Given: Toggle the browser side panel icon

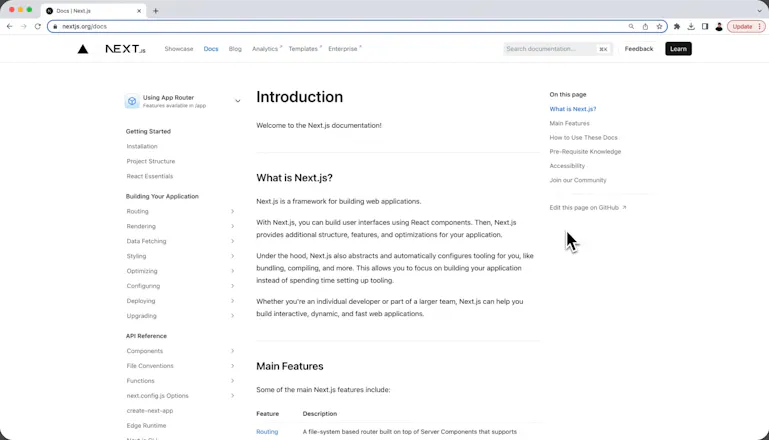Looking at the screenshot, I should 705,26.
